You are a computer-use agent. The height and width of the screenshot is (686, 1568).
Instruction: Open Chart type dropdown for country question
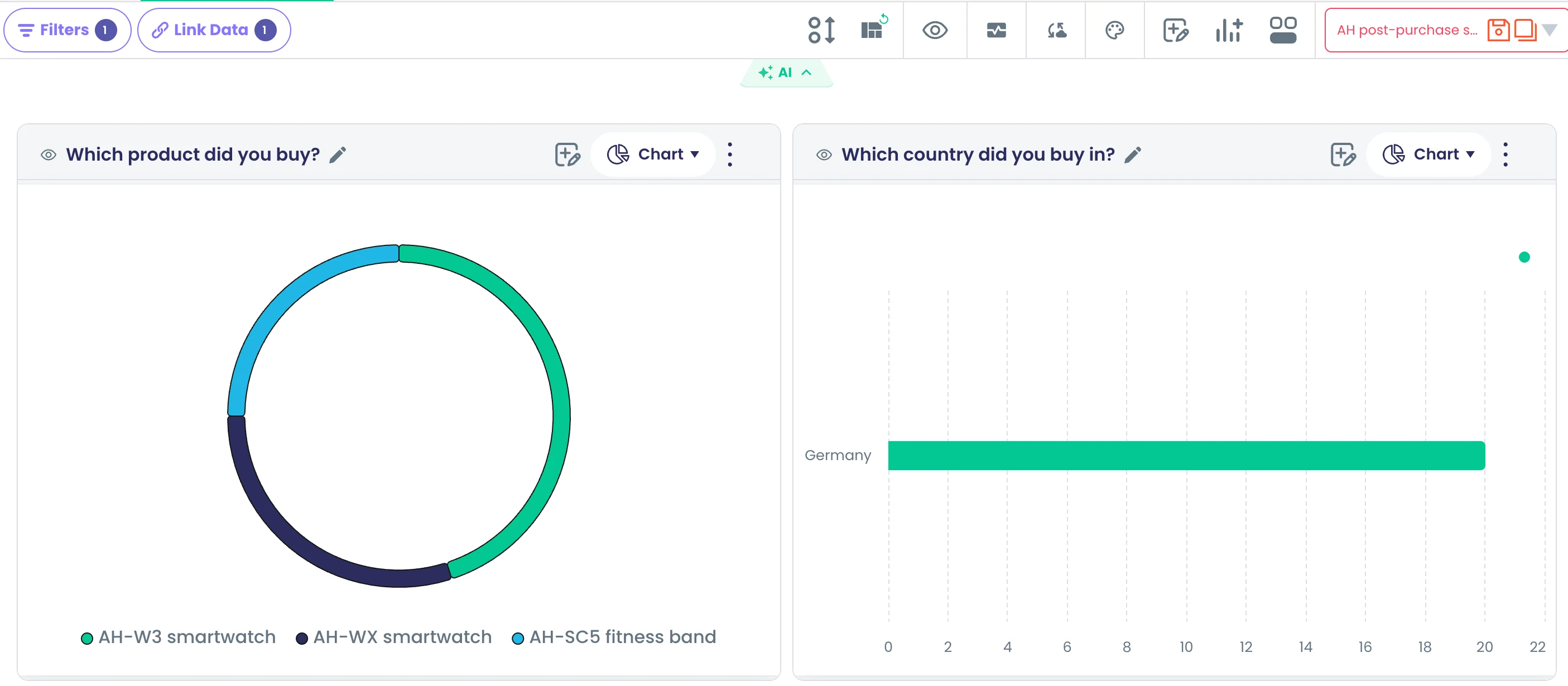click(1428, 154)
